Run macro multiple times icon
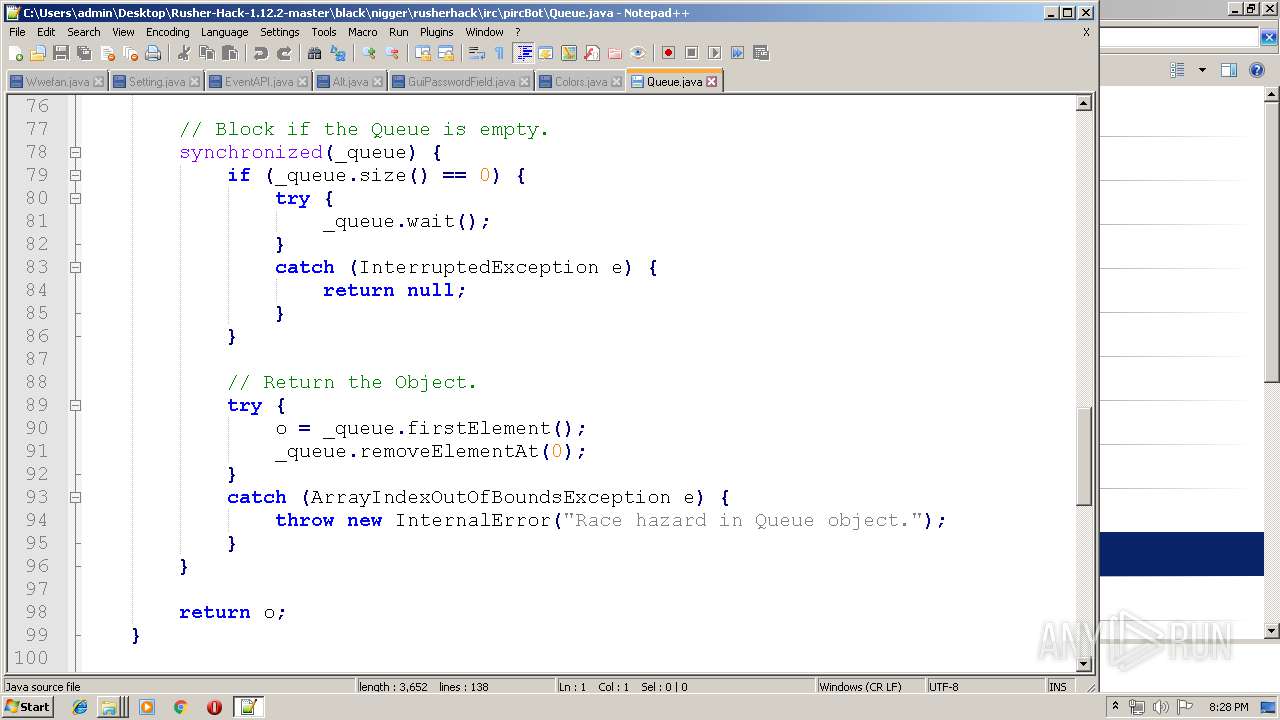The height and width of the screenshot is (720, 1280). tap(737, 53)
